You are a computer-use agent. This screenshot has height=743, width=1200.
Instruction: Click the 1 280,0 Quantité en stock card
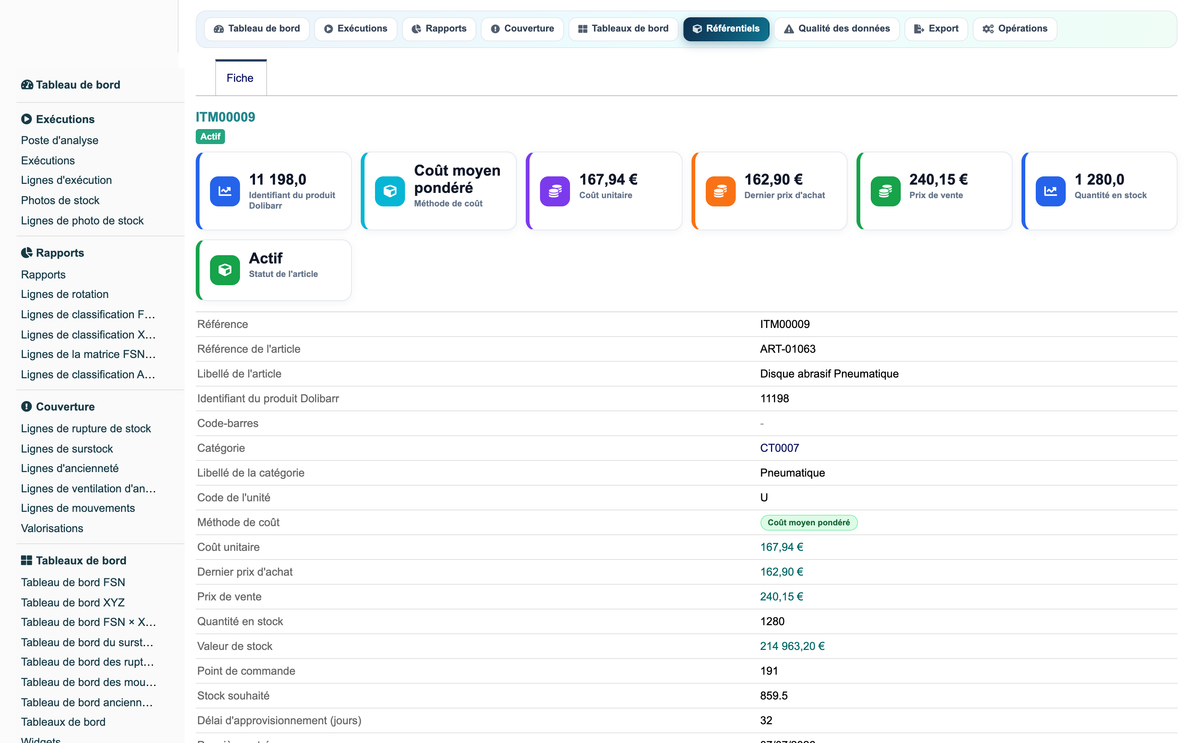(1099, 191)
